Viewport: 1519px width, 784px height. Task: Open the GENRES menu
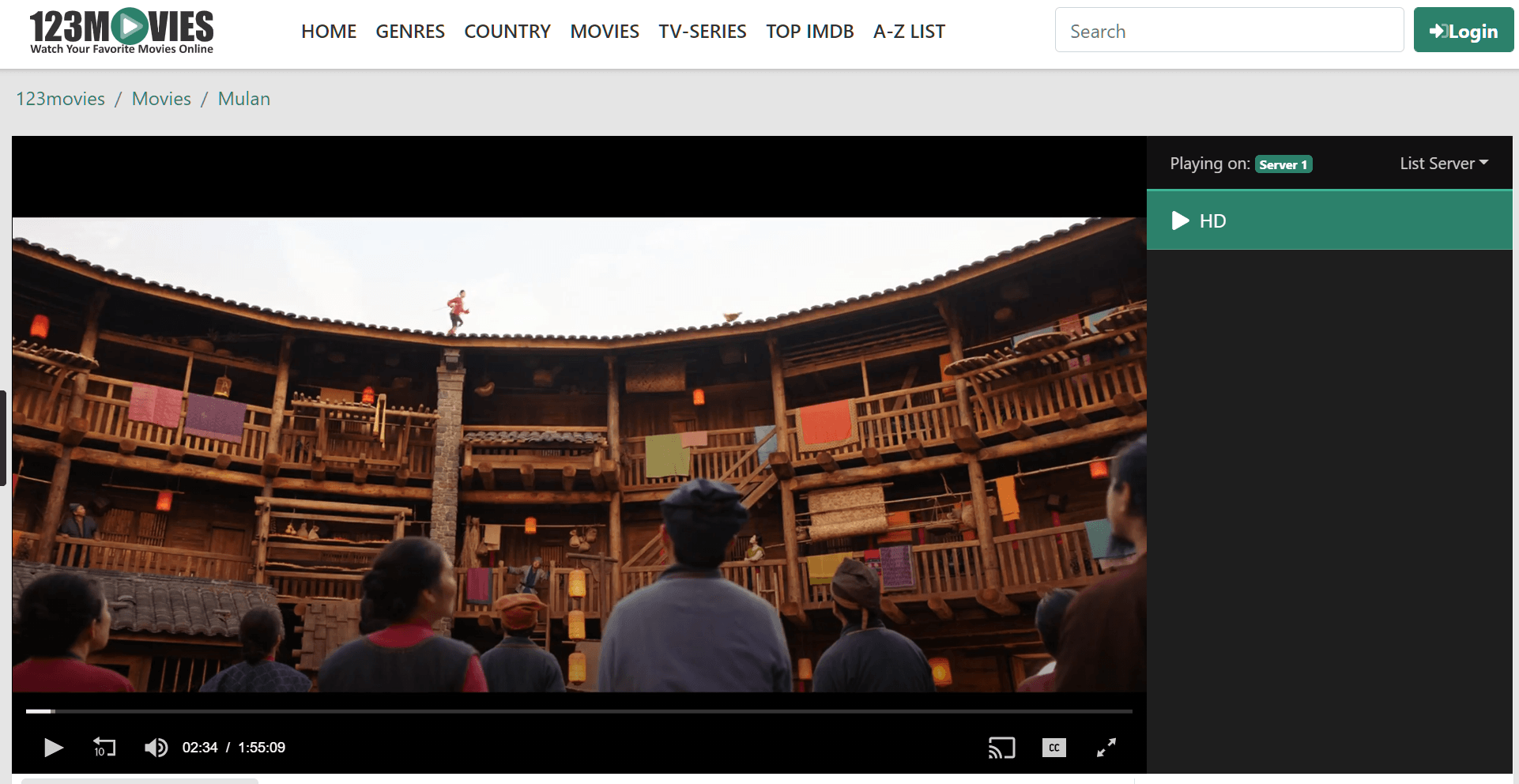[x=410, y=32]
